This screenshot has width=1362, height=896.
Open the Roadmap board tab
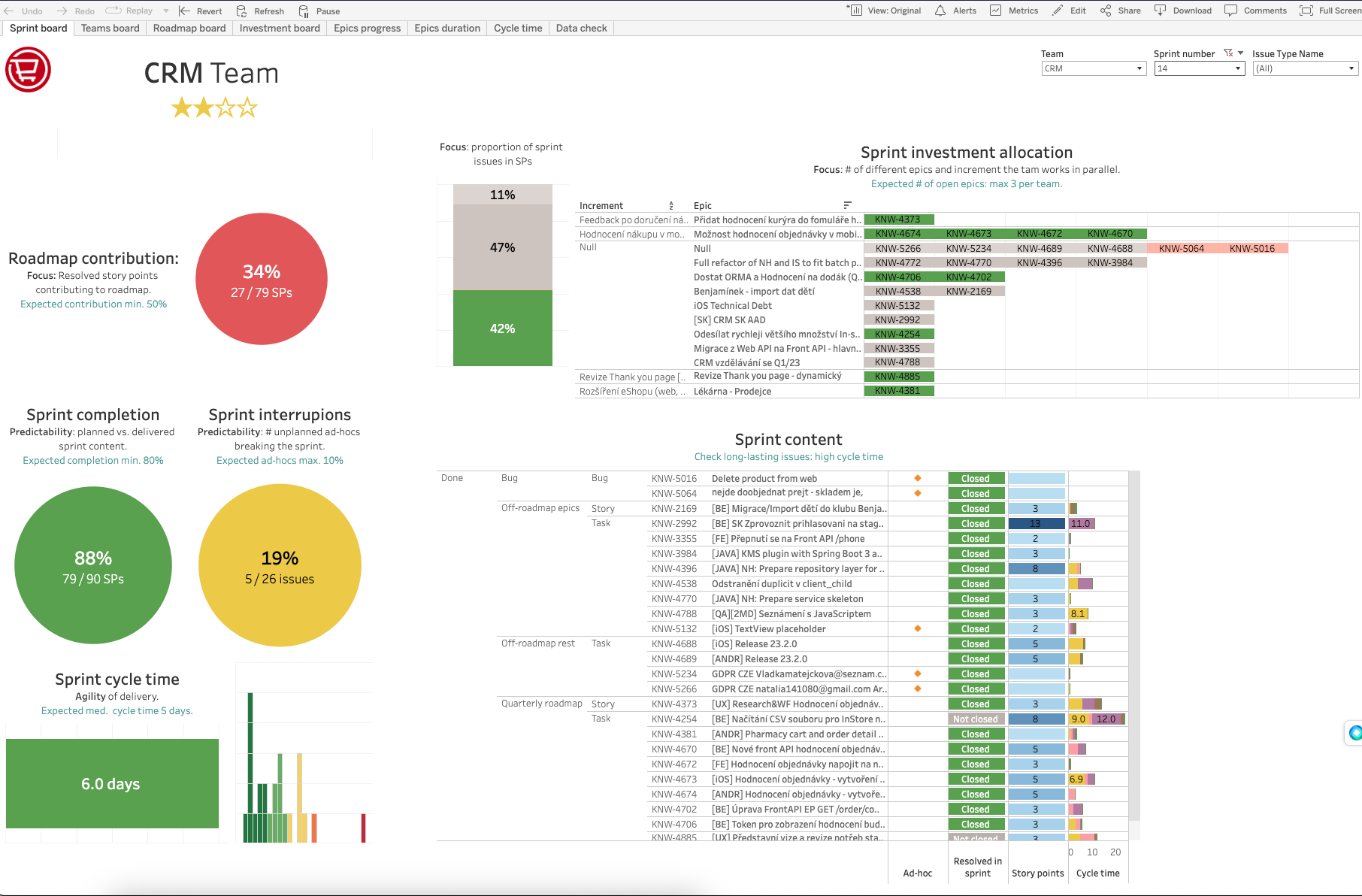[189, 28]
